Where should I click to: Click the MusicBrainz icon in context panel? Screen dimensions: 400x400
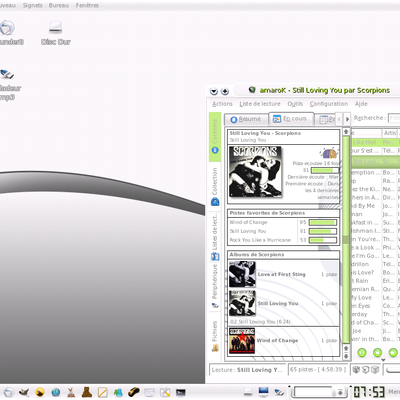coord(329,153)
